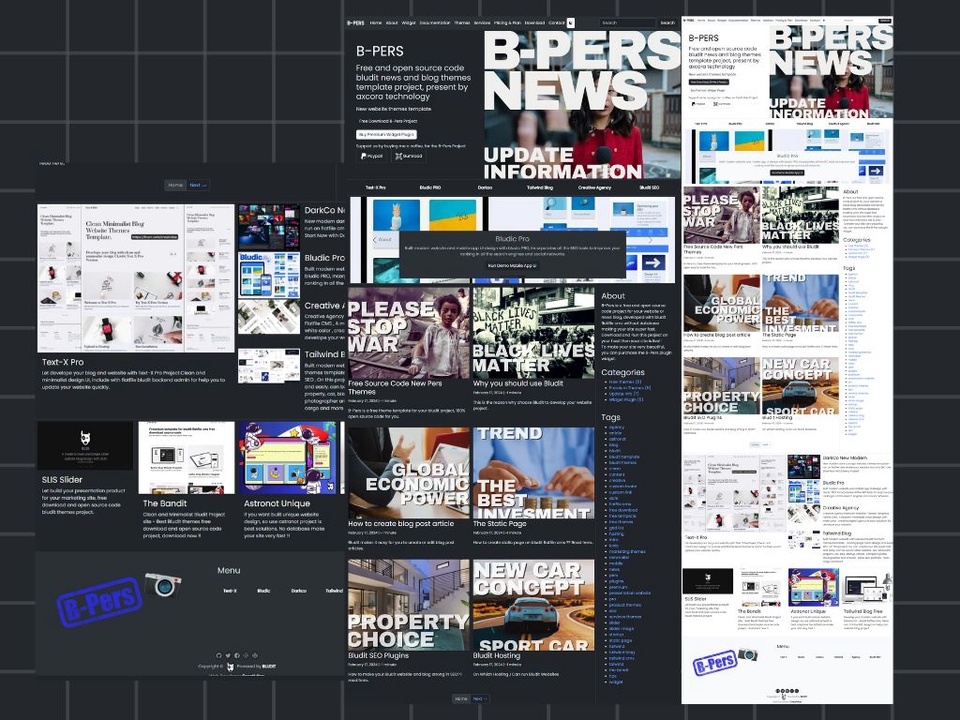This screenshot has height=720, width=960.
Task: Toggle dark mode with the moon icon
Action: [570, 22]
